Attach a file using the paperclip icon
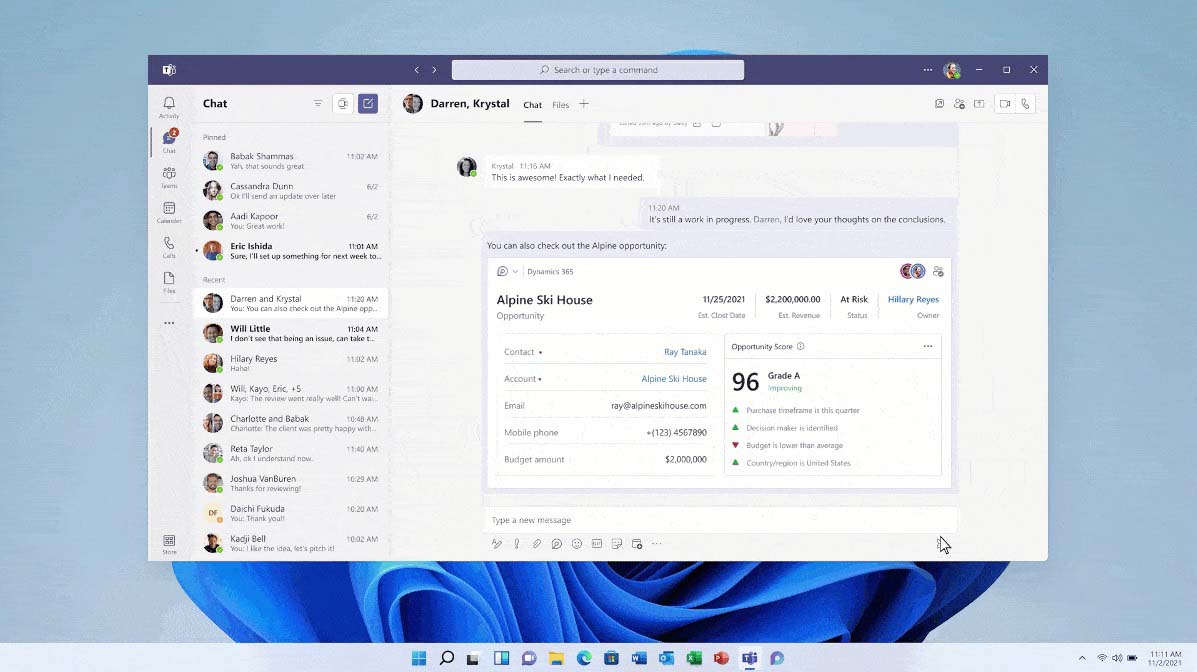Image resolution: width=1197 pixels, height=672 pixels. click(537, 543)
